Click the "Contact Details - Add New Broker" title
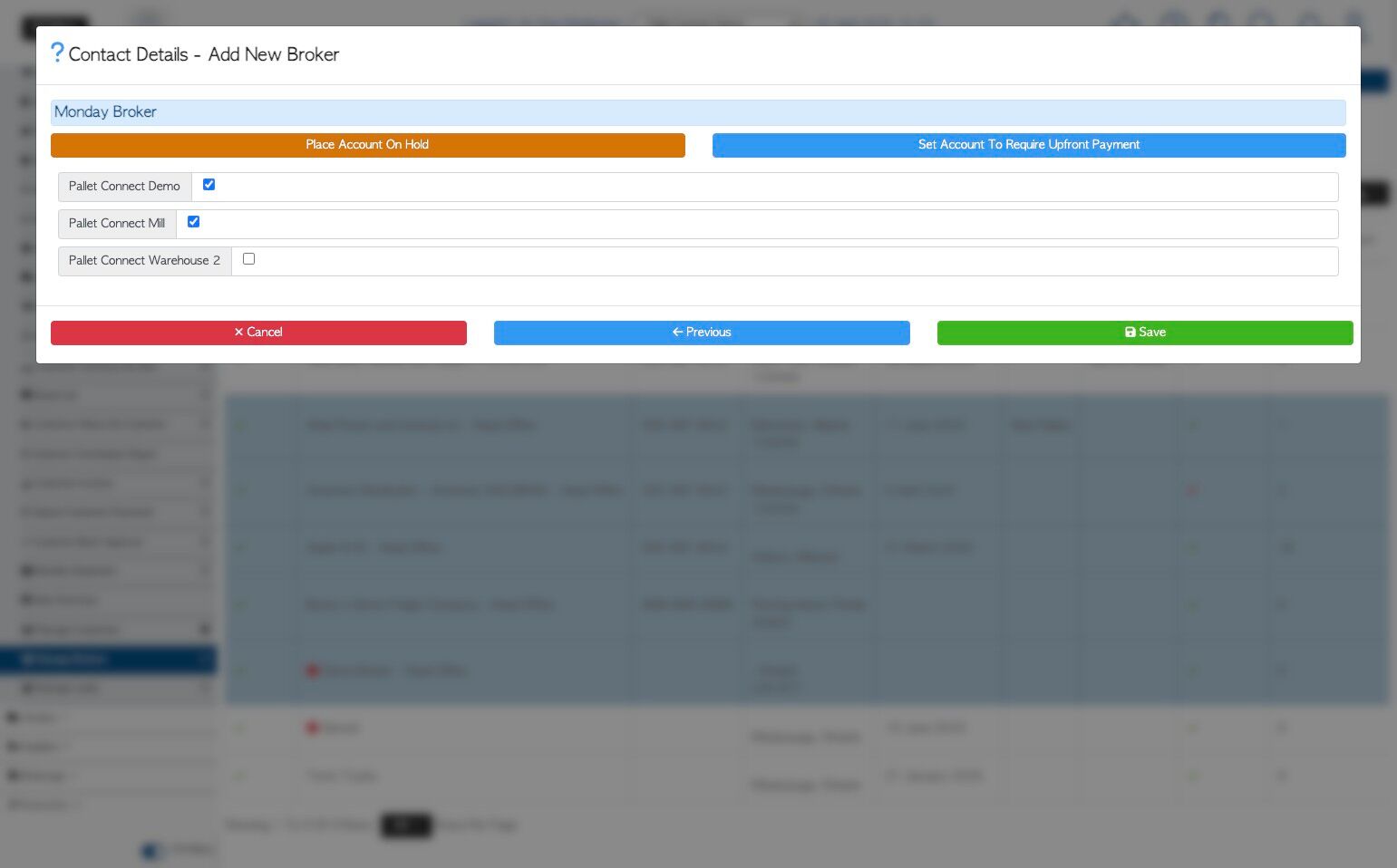 [x=204, y=54]
